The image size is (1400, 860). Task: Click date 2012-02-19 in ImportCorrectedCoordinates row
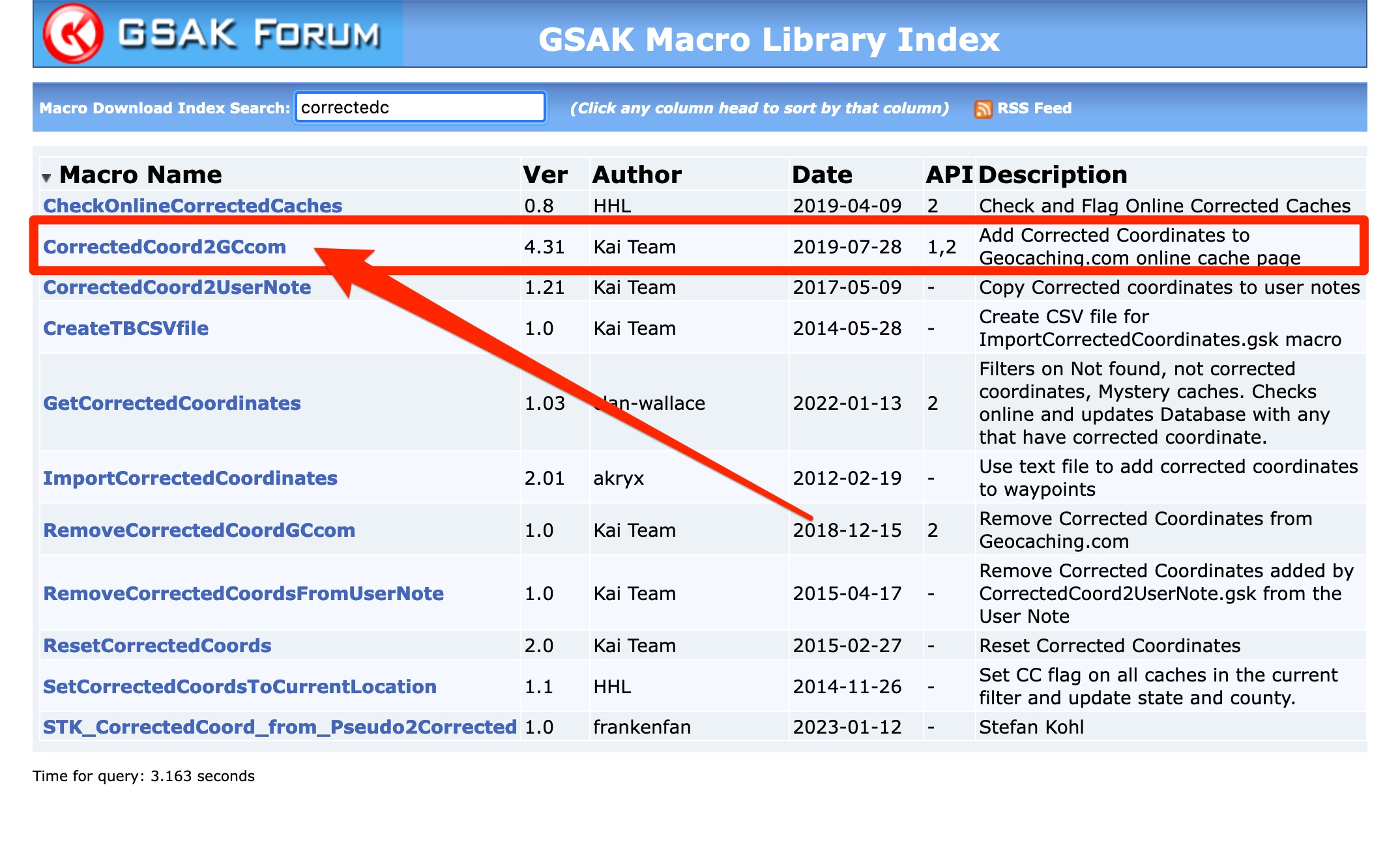click(847, 478)
